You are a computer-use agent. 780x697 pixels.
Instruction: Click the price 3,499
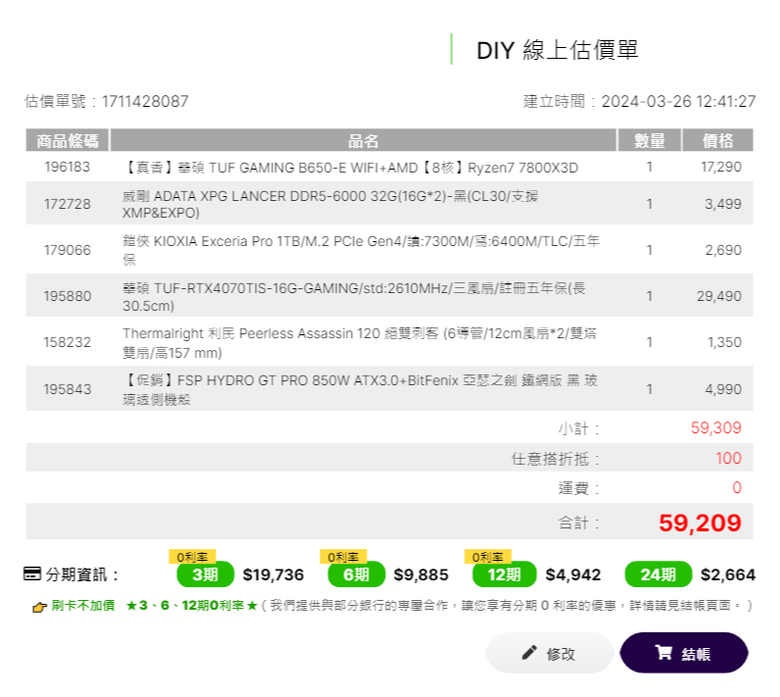click(723, 204)
